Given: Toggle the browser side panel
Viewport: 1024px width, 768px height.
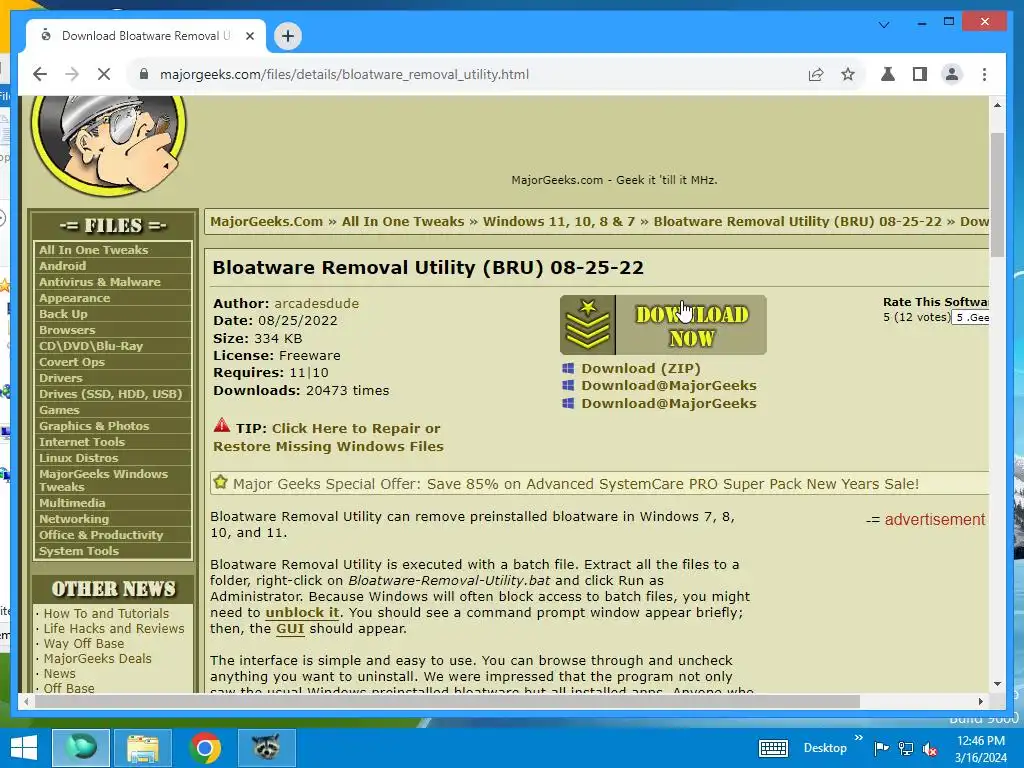Looking at the screenshot, I should tap(920, 74).
